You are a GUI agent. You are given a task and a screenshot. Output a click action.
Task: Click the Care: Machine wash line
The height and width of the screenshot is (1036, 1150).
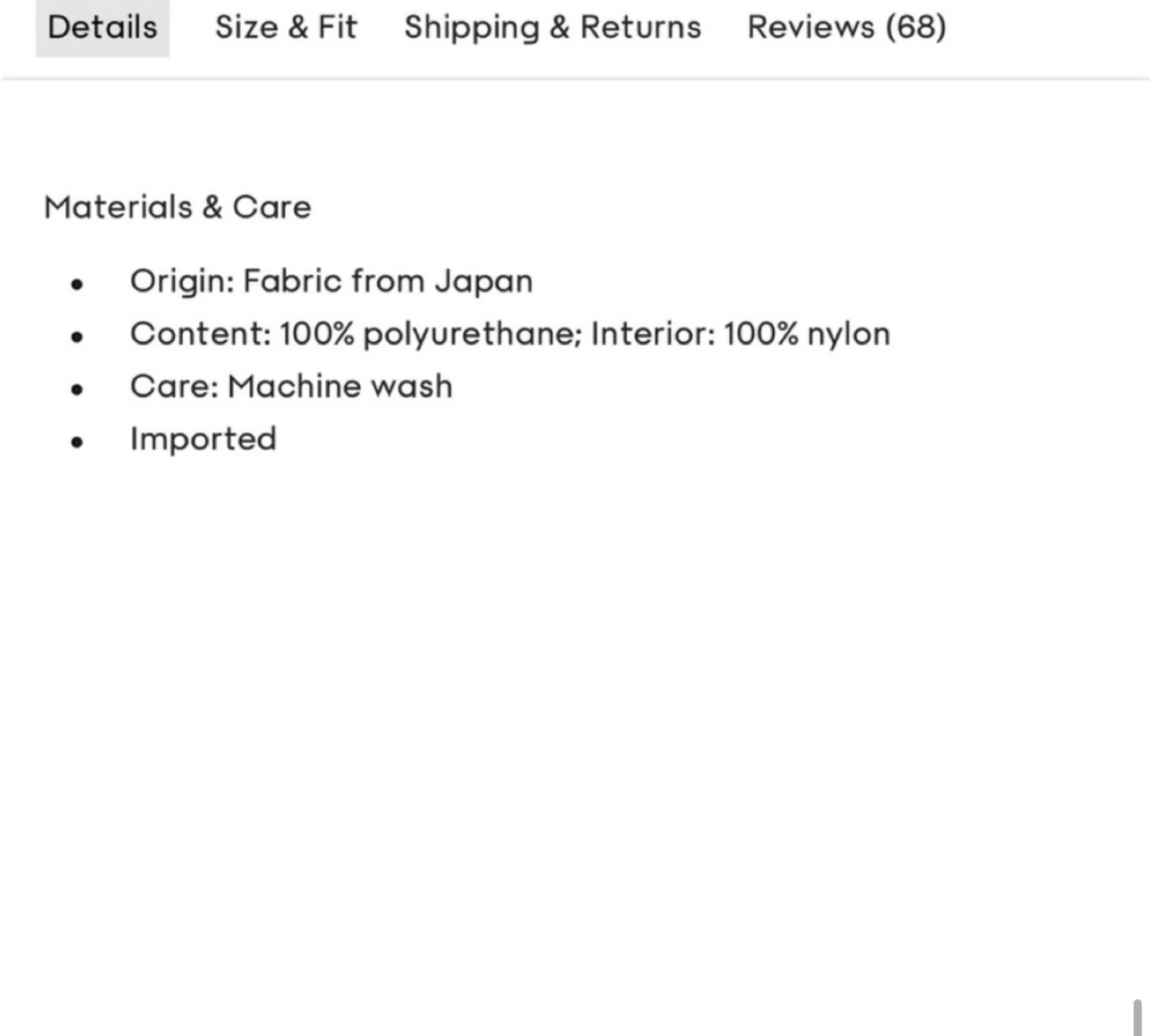pyautogui.click(x=291, y=387)
